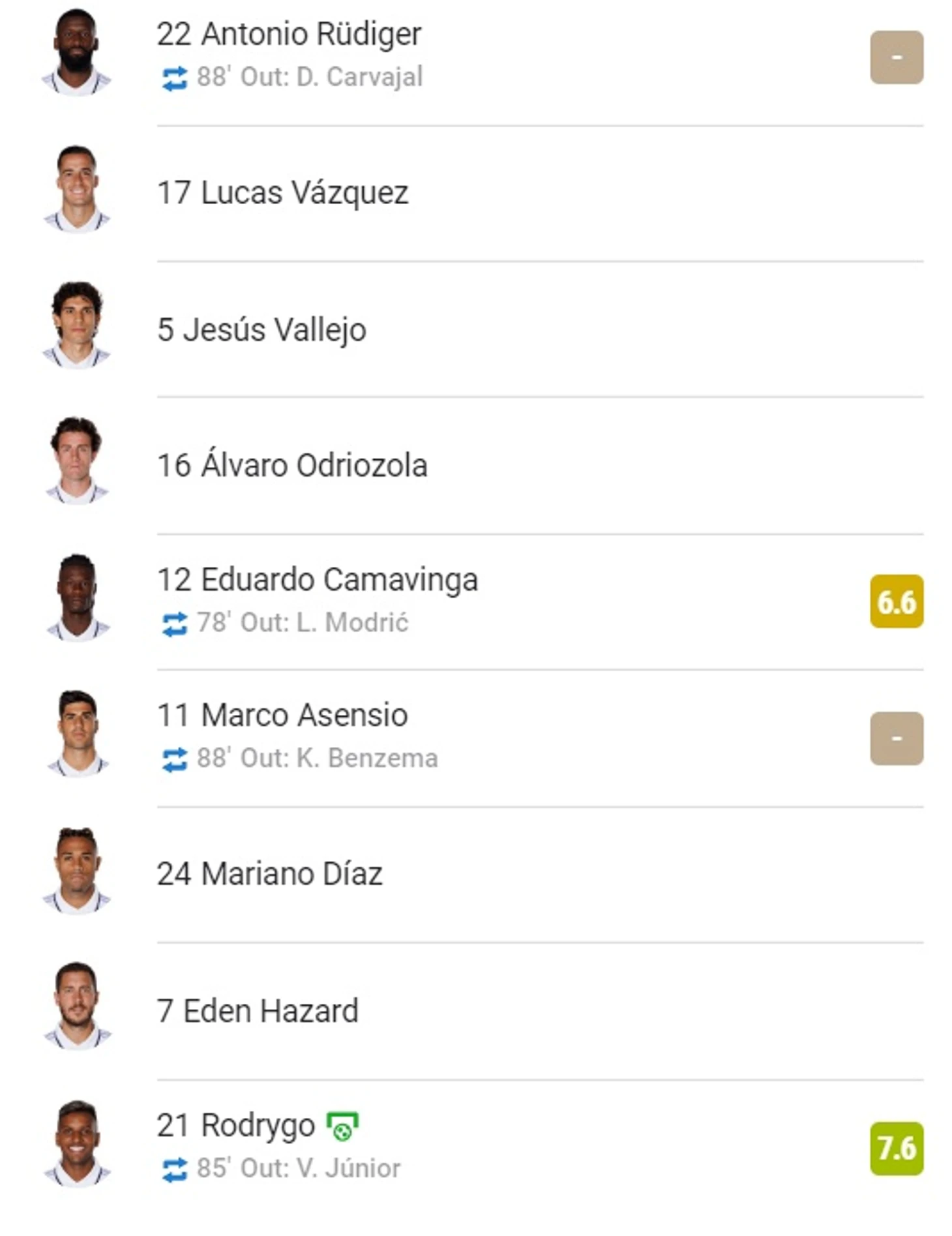This screenshot has height=1236, width=952.
Task: Click the substitution arrows icon under Eduardo Camavinga
Action: pos(174,624)
